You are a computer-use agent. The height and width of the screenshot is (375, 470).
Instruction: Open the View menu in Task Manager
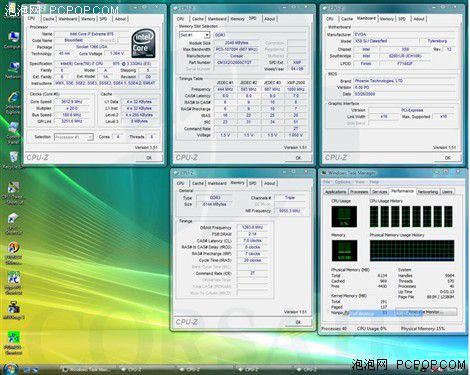pos(360,182)
